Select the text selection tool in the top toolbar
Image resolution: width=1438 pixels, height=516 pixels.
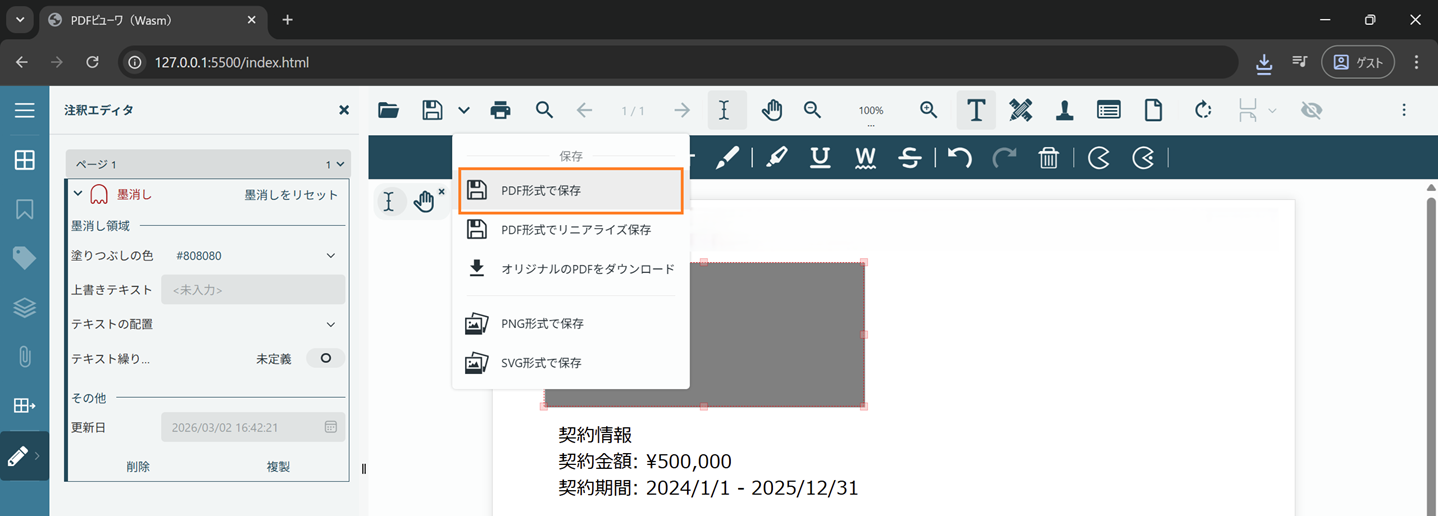click(726, 110)
